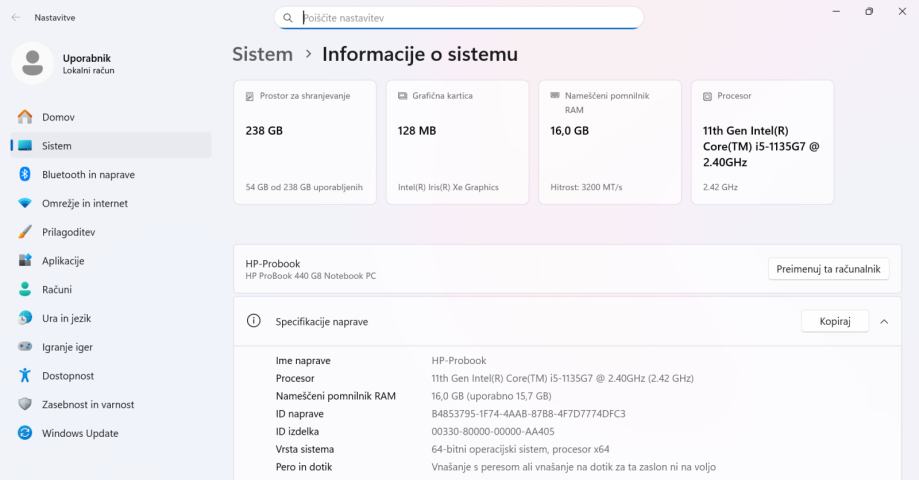The width and height of the screenshot is (919, 480).
Task: Click the HP-Probook device name header
Action: (273, 264)
